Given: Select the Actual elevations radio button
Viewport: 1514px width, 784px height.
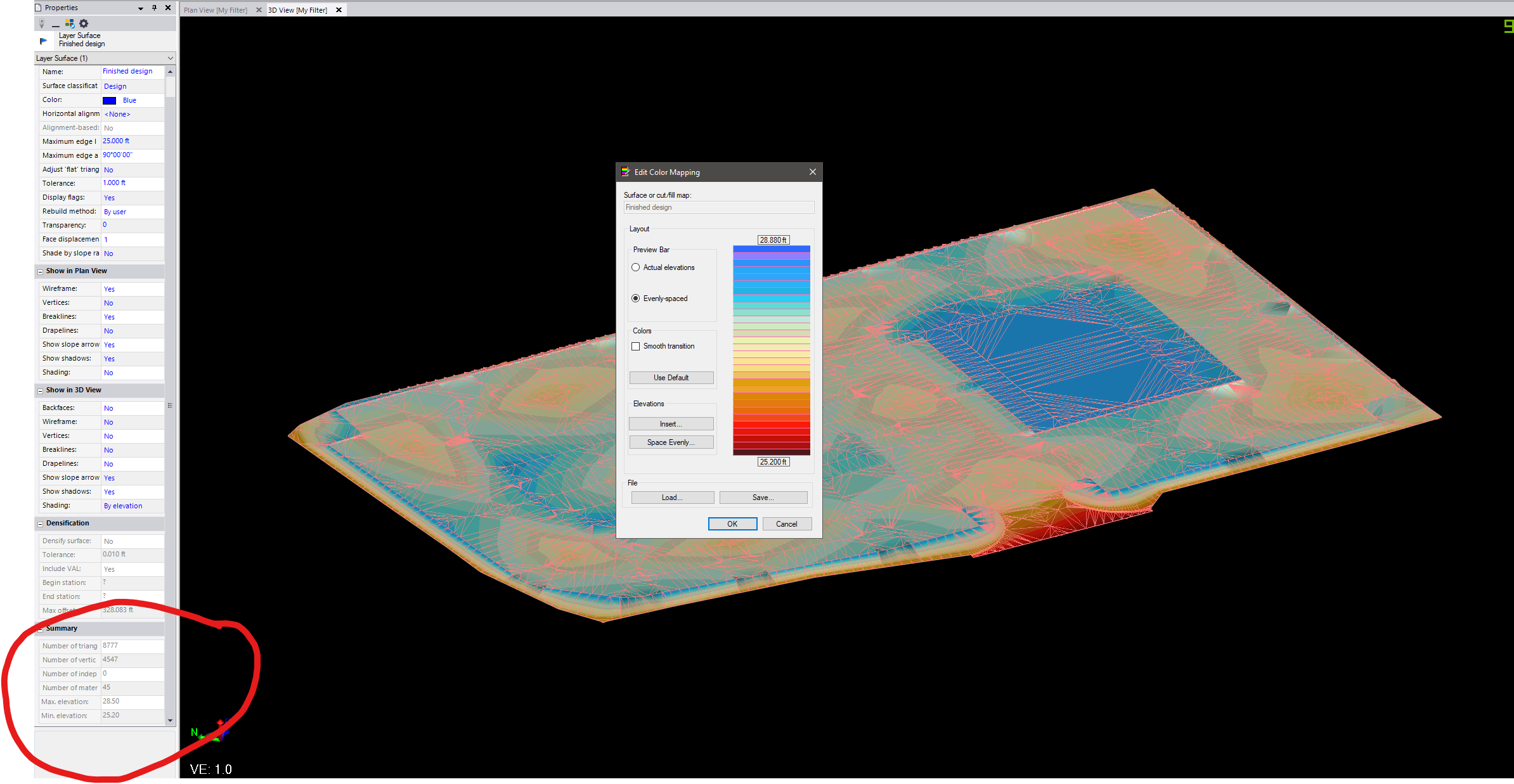Looking at the screenshot, I should coord(635,267).
